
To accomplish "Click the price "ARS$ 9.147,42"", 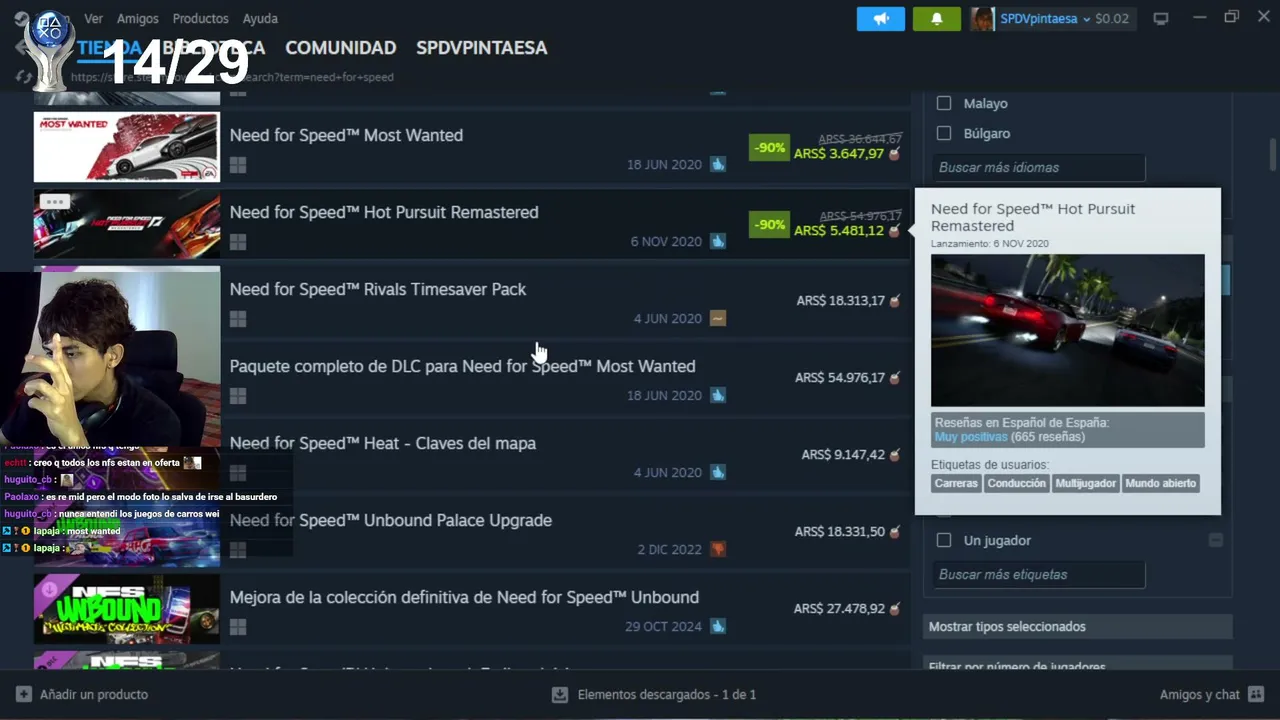I will pos(843,455).
